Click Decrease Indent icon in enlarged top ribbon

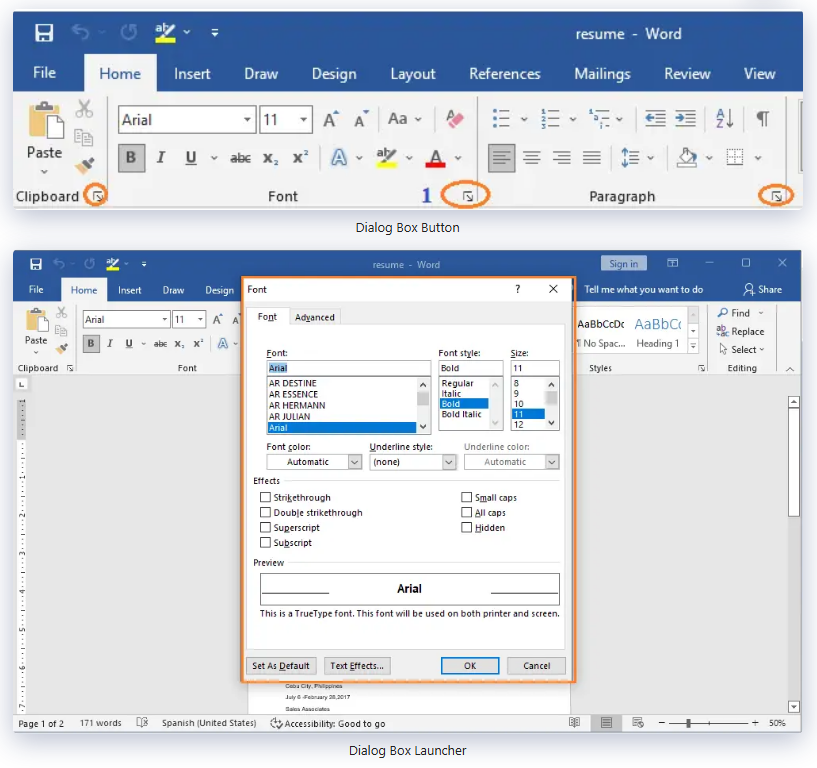tap(655, 119)
